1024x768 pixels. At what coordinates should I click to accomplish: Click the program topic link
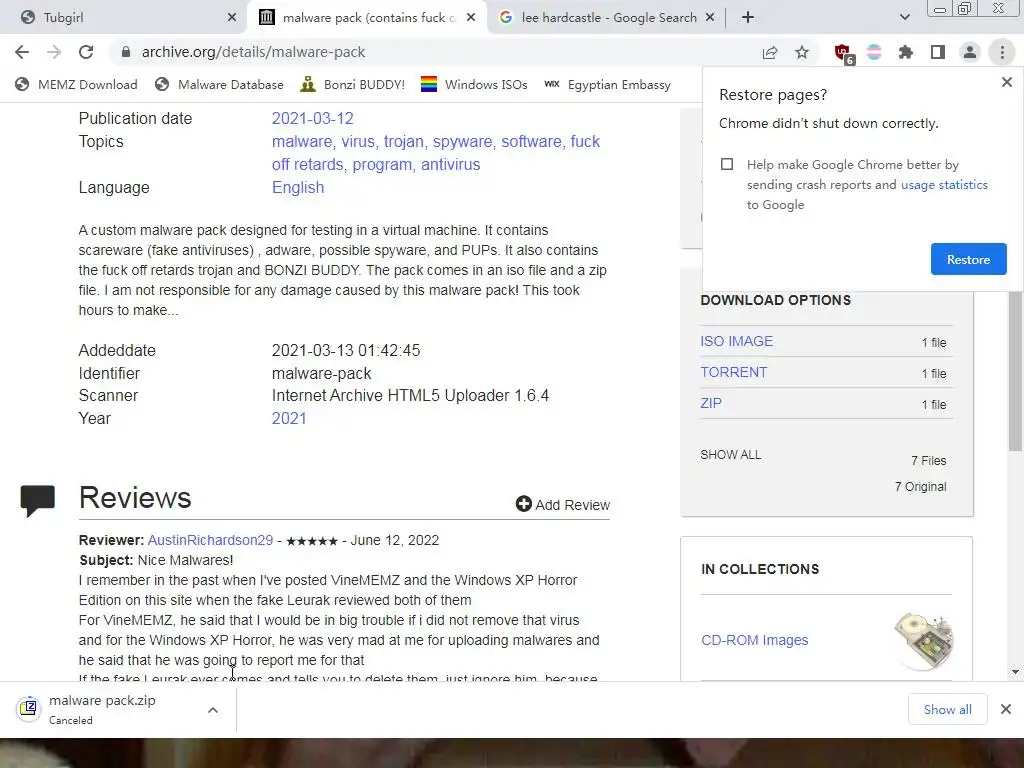[x=382, y=164]
